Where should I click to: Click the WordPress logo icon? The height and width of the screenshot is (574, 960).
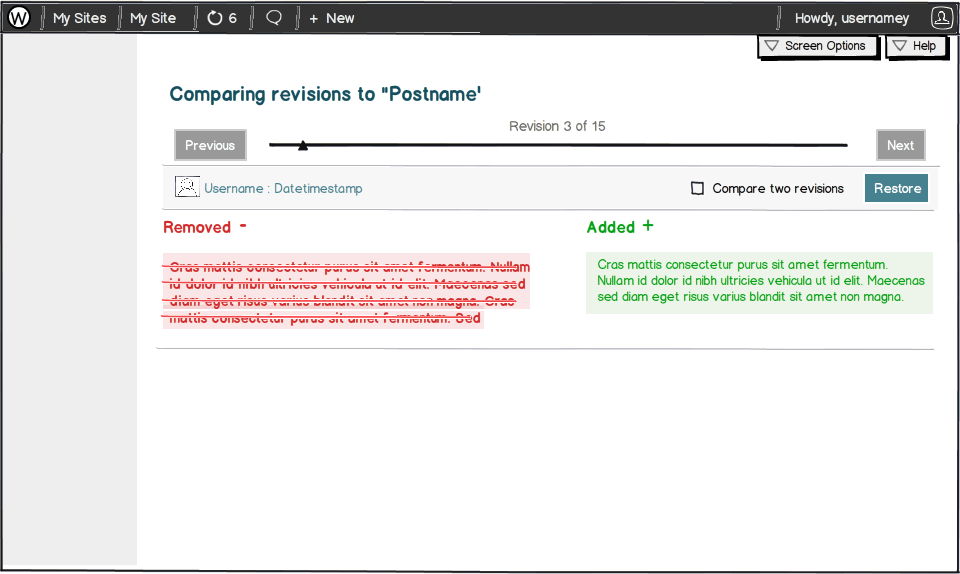click(19, 17)
